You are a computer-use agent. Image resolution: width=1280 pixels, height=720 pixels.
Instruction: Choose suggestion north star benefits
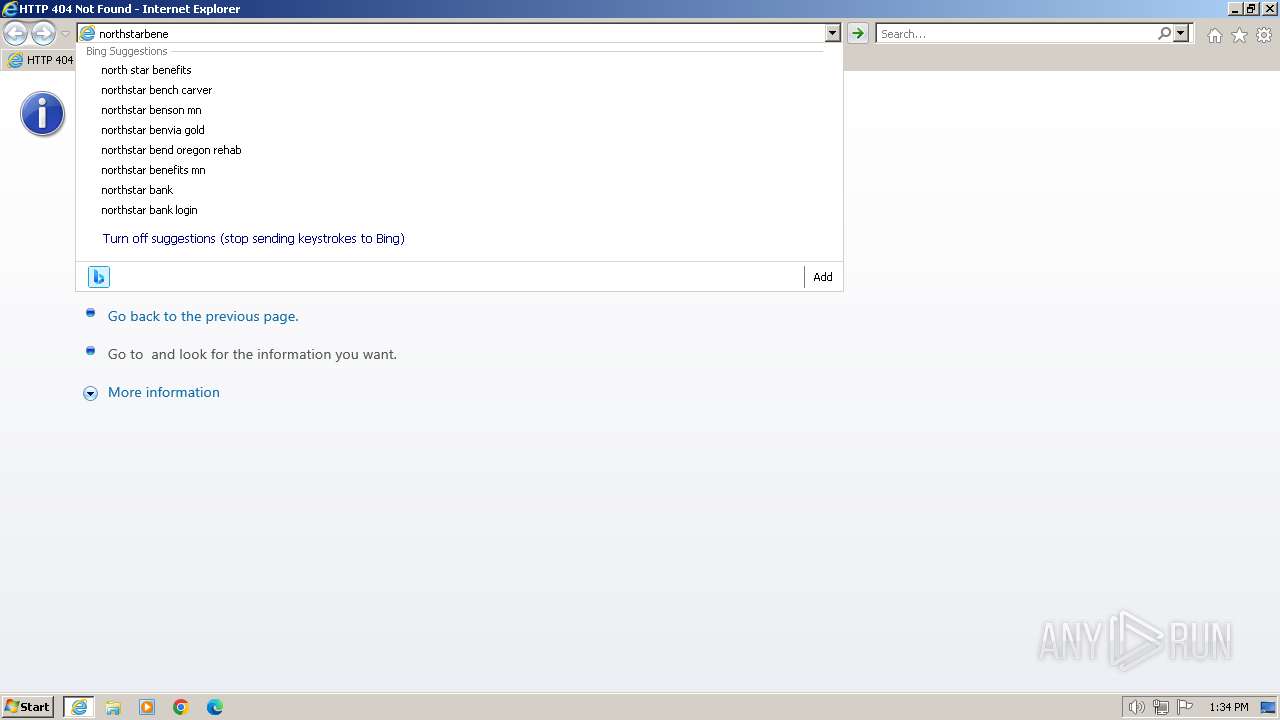pyautogui.click(x=146, y=70)
